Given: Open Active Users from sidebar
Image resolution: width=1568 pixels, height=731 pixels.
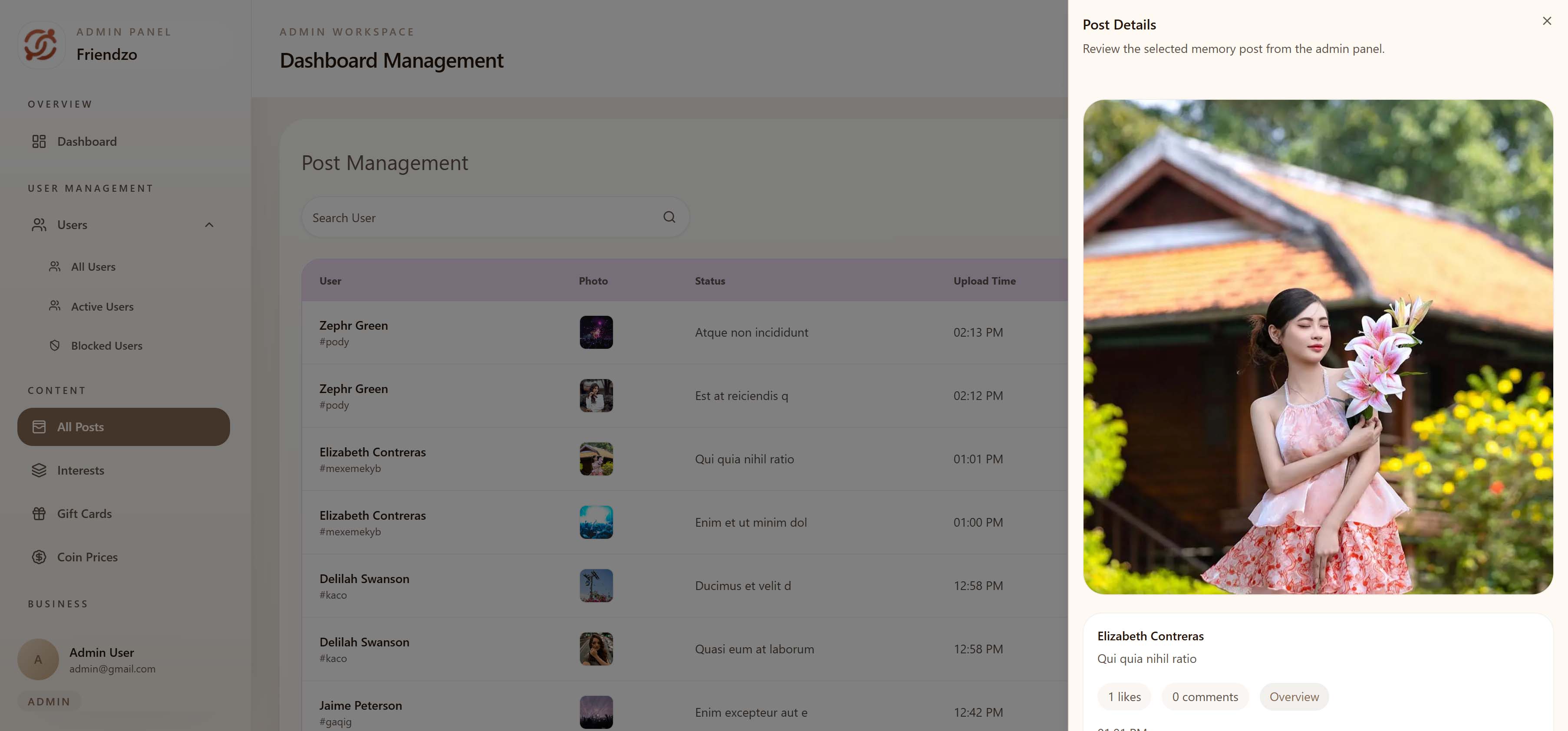Looking at the screenshot, I should tap(54, 306).
